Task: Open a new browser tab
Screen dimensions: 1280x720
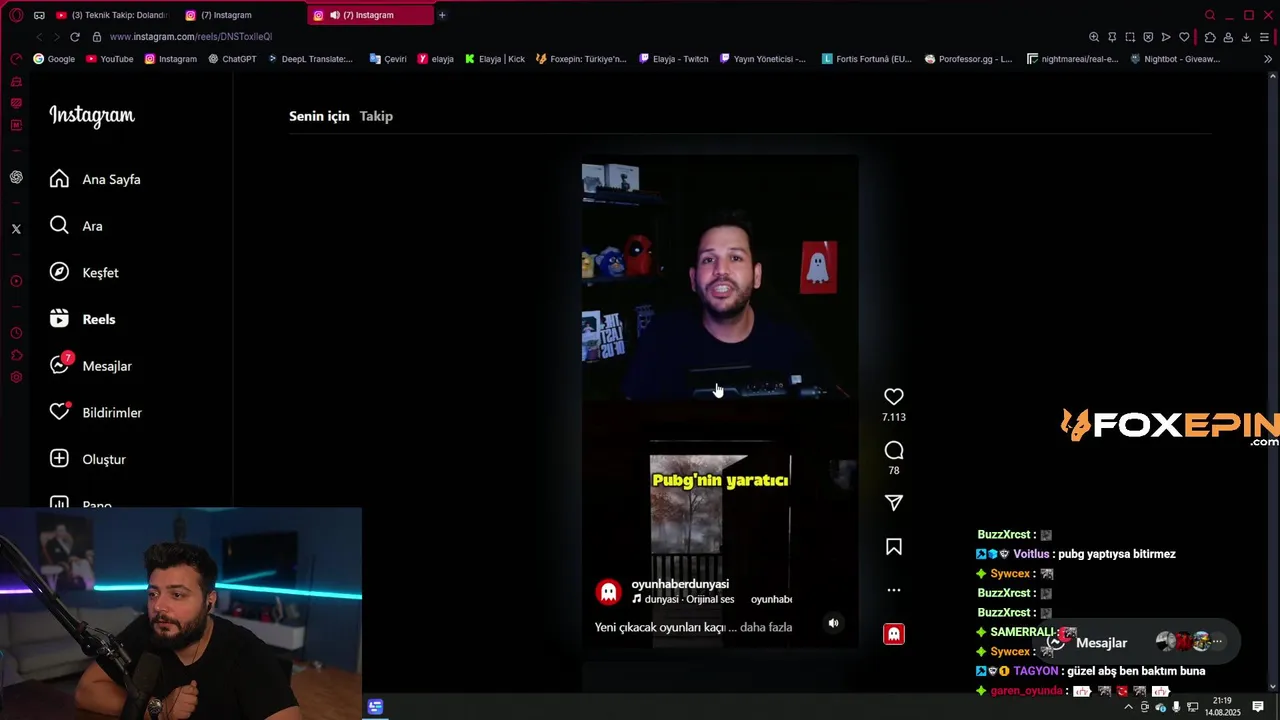Action: click(x=442, y=15)
